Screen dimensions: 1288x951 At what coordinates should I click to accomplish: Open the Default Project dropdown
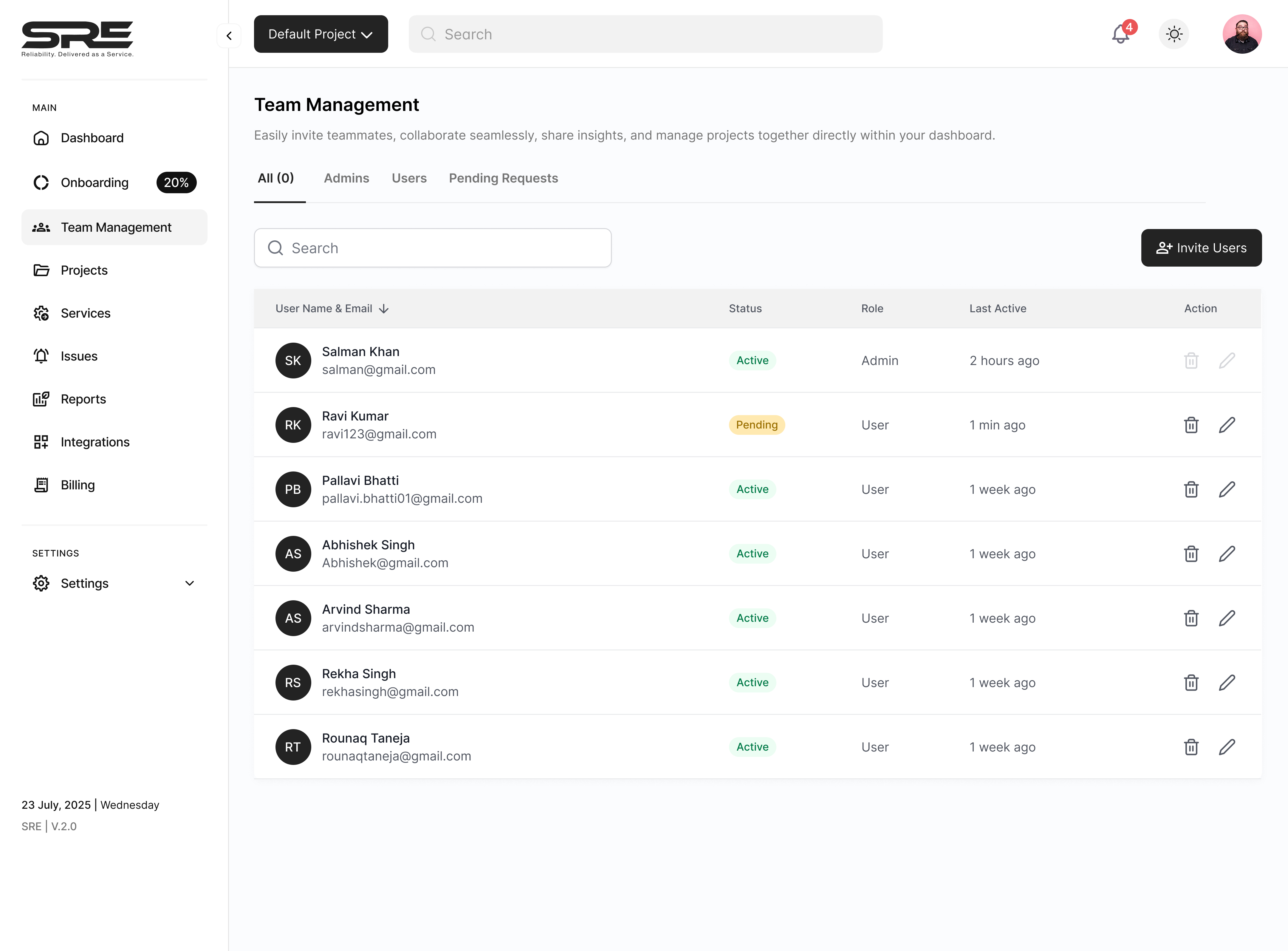321,35
